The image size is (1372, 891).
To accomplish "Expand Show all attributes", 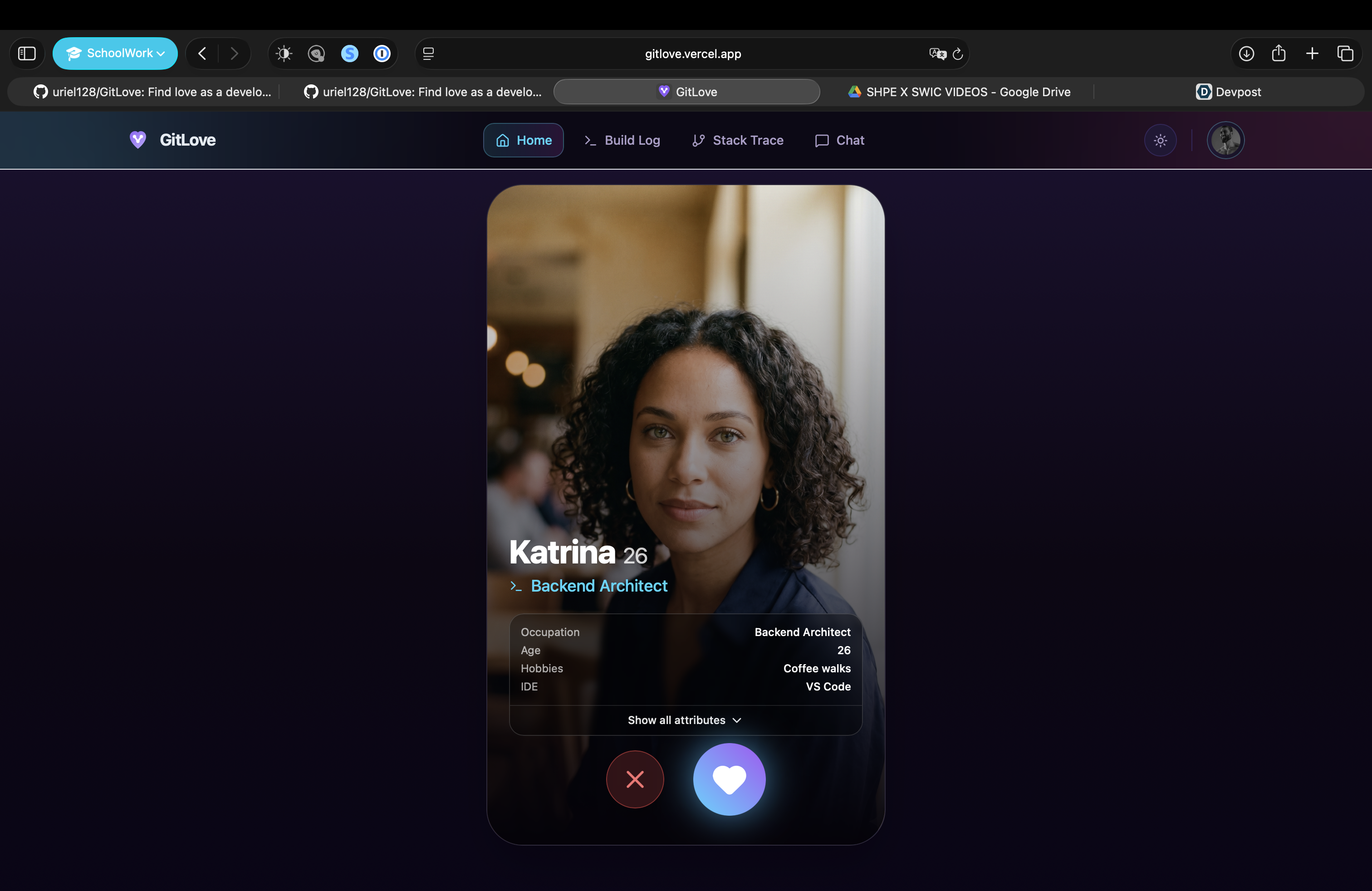I will pyautogui.click(x=685, y=720).
